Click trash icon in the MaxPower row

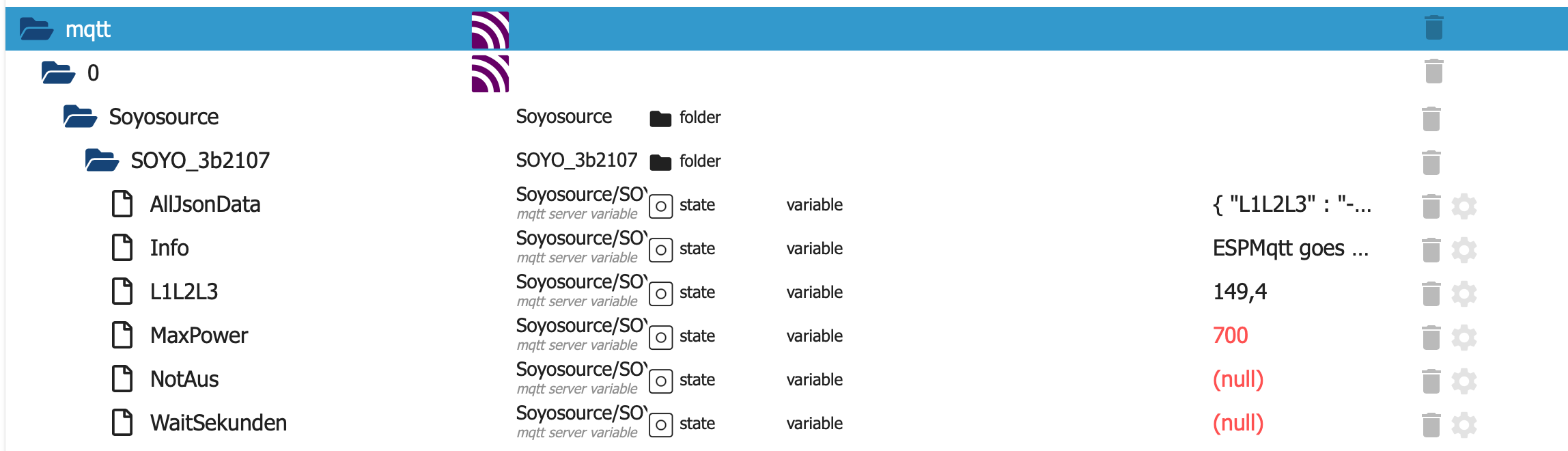(1431, 338)
